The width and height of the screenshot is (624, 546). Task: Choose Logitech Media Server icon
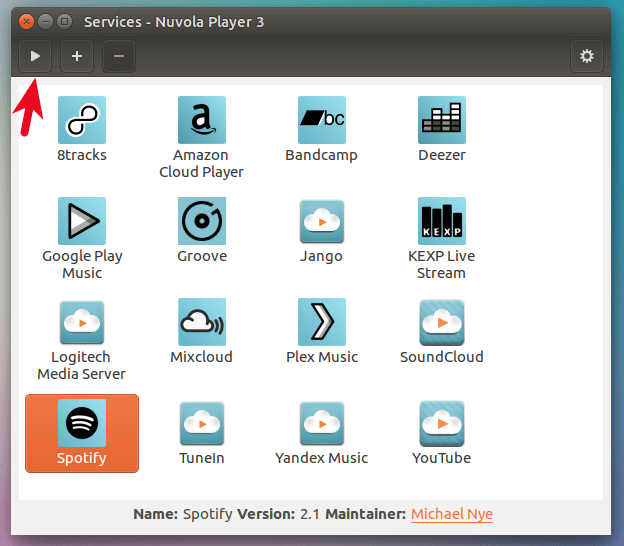tap(82, 323)
